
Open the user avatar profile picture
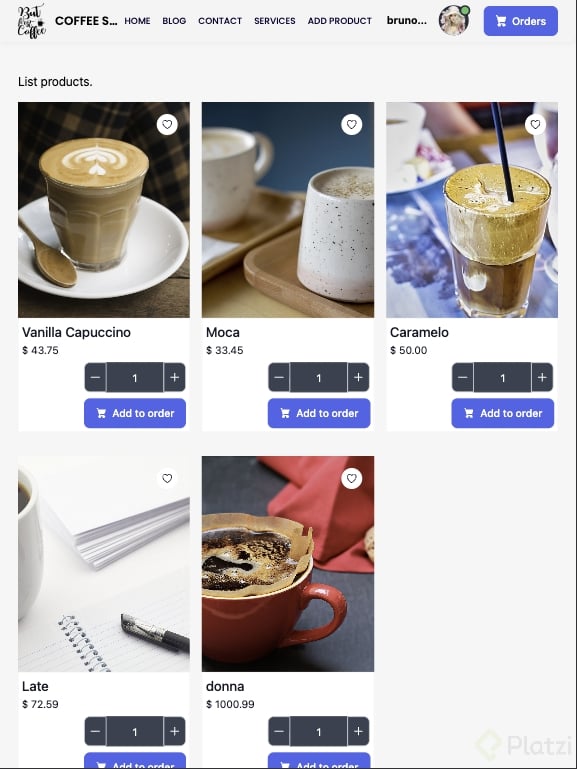tap(454, 21)
